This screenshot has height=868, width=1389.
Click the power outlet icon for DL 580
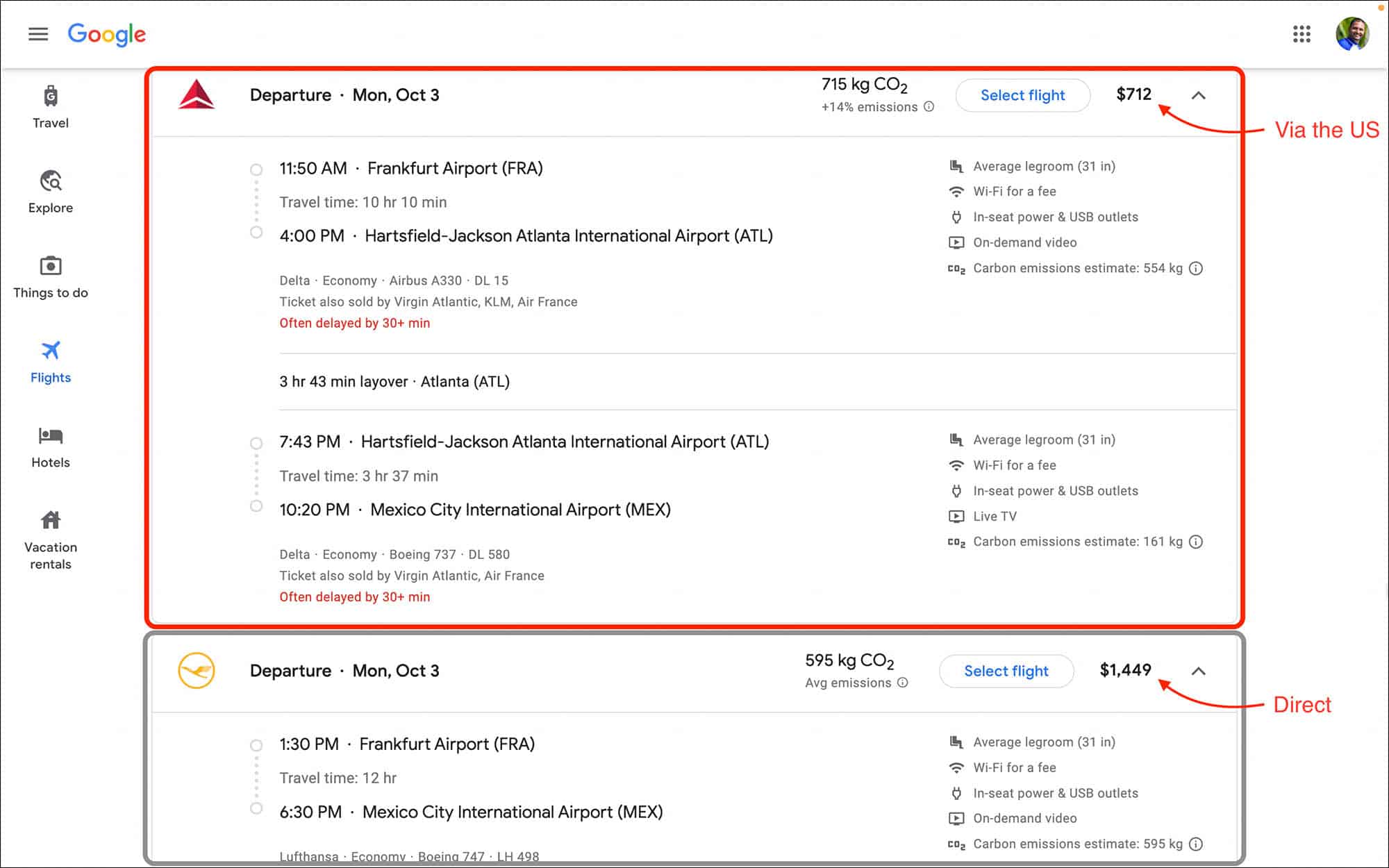(x=956, y=491)
